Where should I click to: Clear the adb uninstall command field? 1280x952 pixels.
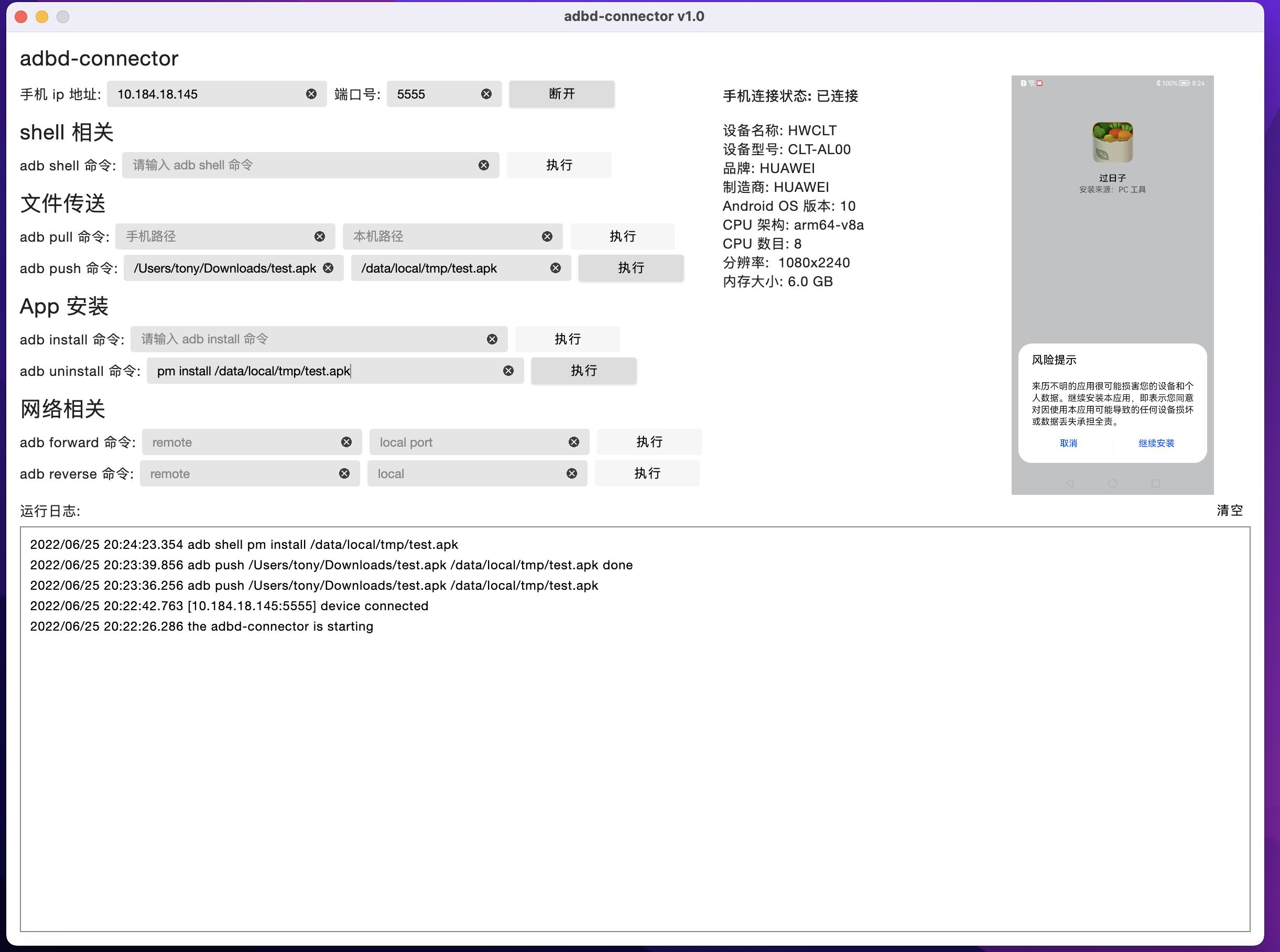coord(508,371)
